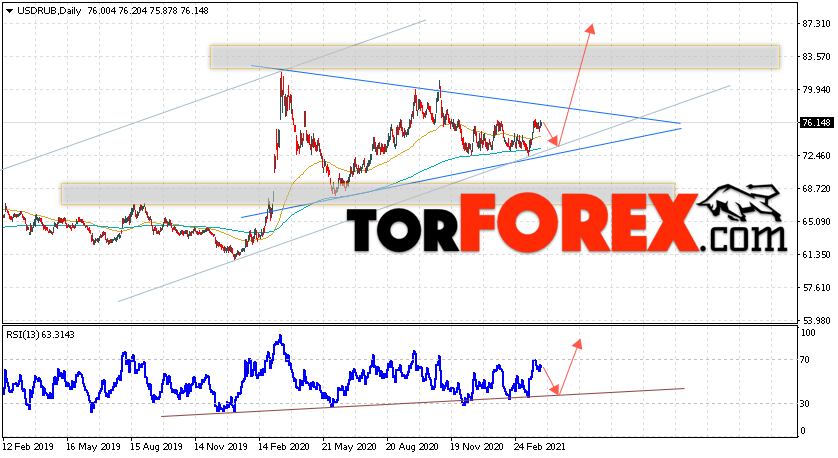The width and height of the screenshot is (838, 458).
Task: Click the 65.090 price axis label
Action: pos(816,222)
